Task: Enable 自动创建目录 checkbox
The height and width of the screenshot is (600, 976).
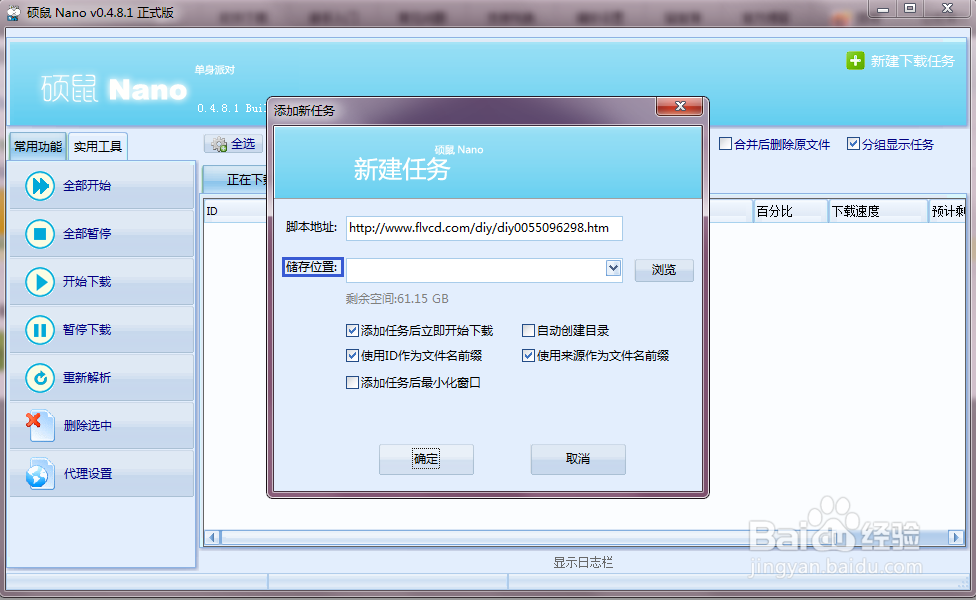Action: pyautogui.click(x=528, y=330)
